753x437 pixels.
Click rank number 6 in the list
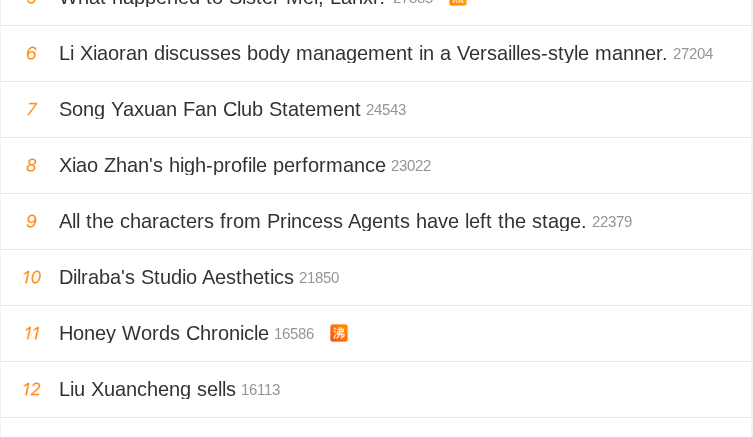click(x=31, y=53)
